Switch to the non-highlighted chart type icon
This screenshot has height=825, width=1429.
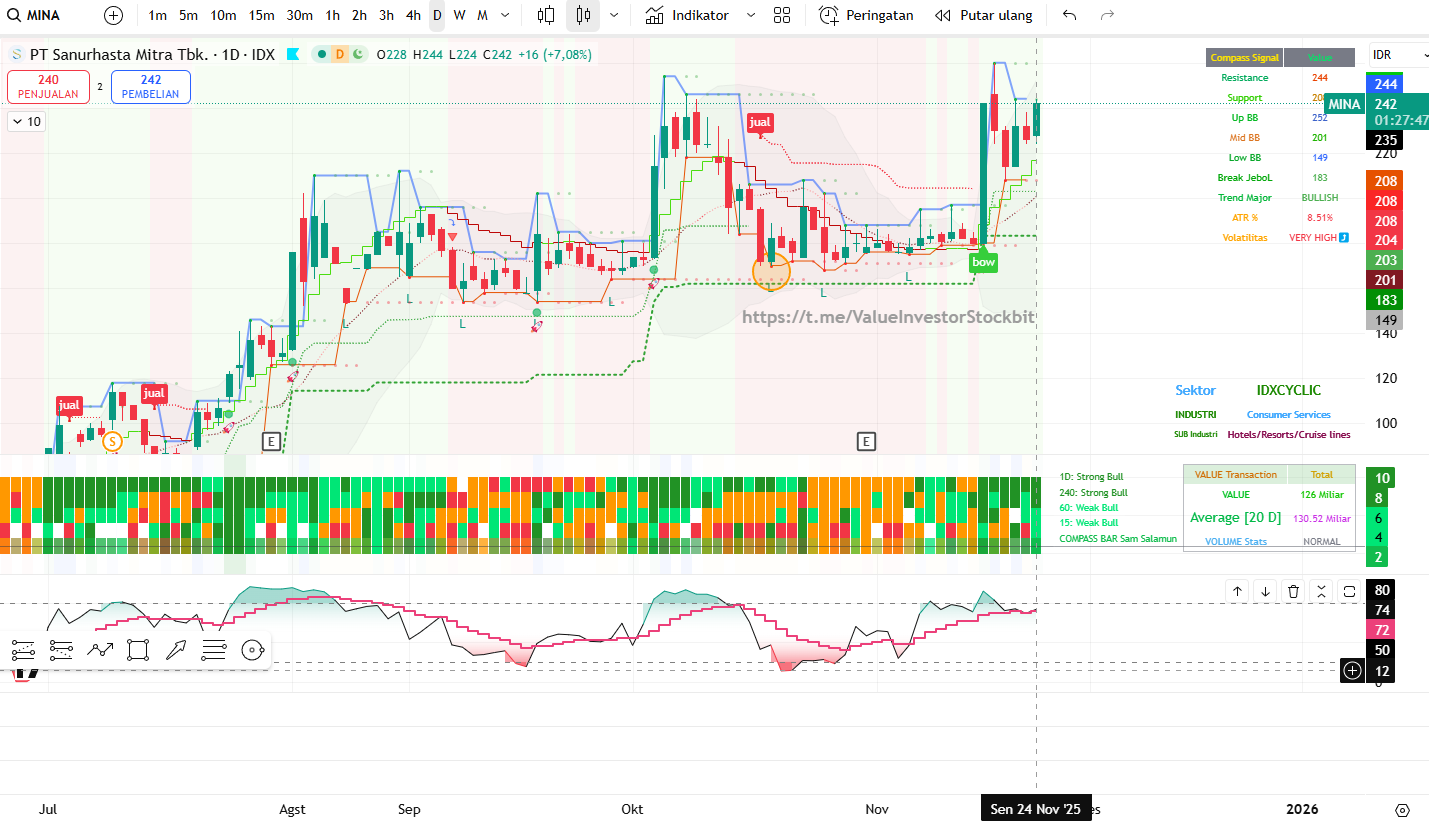pyautogui.click(x=546, y=15)
